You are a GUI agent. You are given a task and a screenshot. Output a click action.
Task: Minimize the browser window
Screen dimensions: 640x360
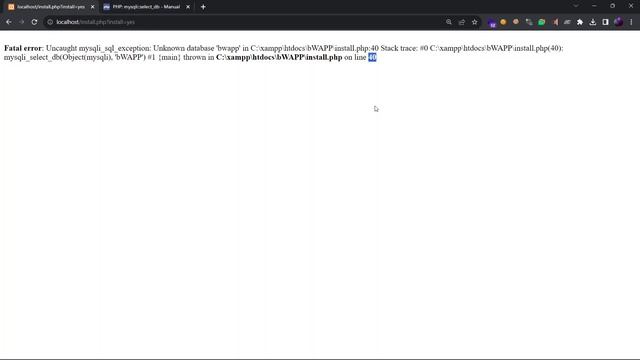point(594,6)
